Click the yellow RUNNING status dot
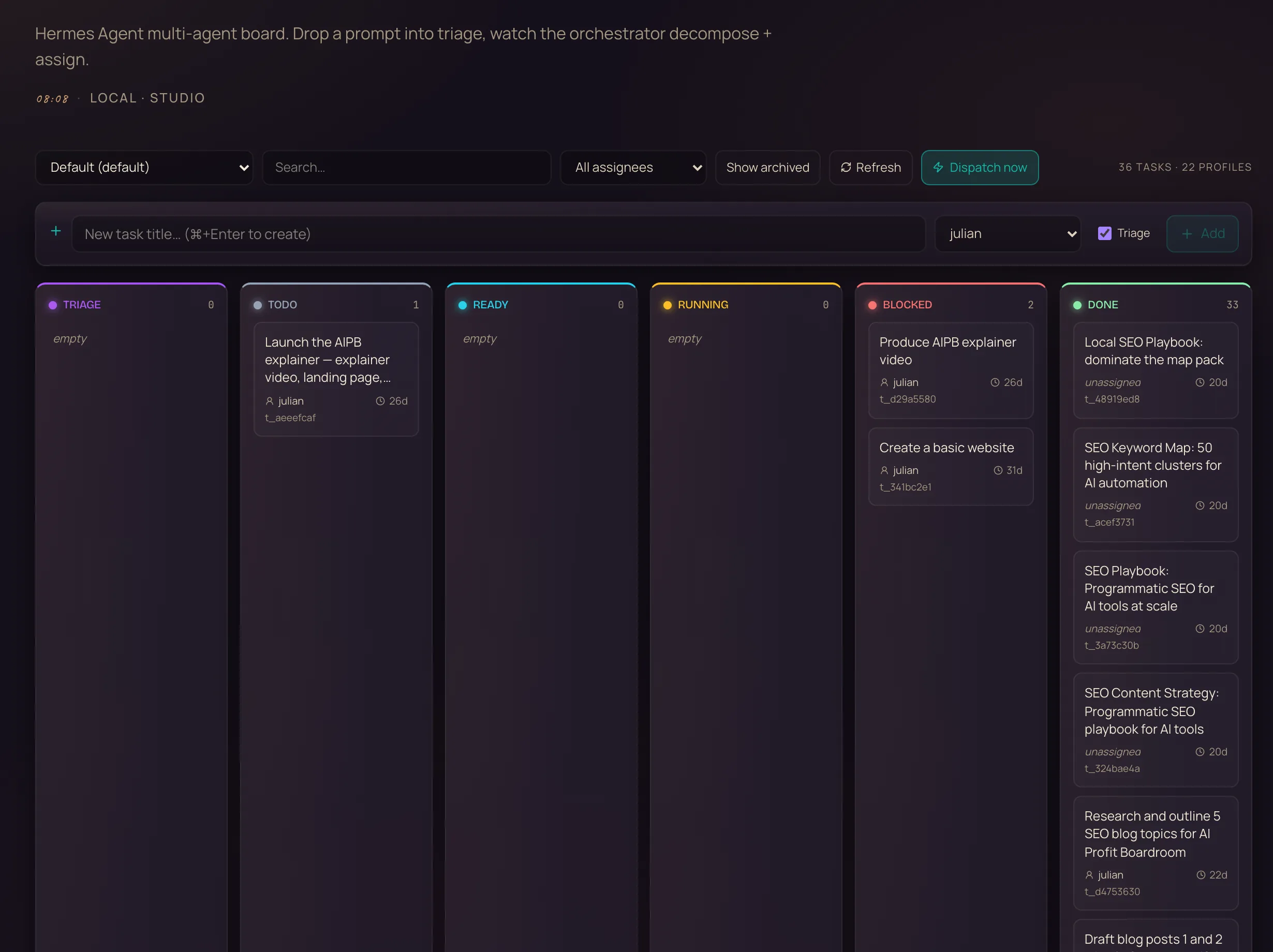 click(x=668, y=305)
